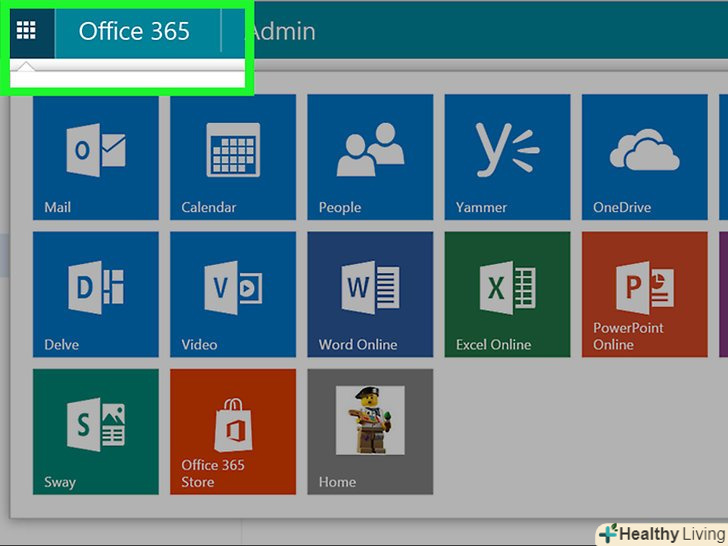Launch the Delve tile

tap(96, 294)
